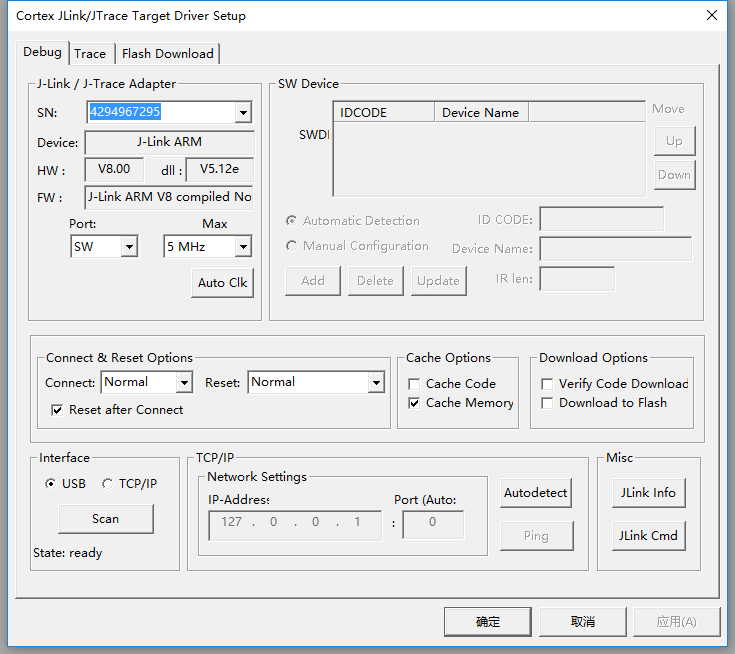Click the Move Up button
The image size is (735, 654).
(675, 141)
